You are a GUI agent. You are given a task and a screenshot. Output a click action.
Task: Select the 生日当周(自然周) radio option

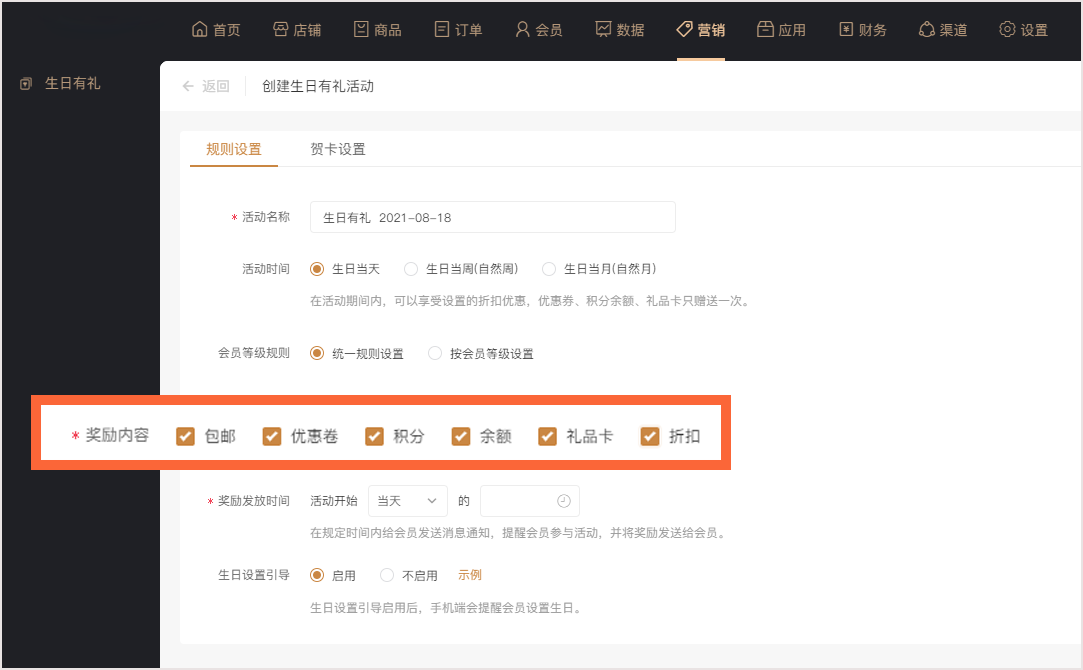point(411,269)
